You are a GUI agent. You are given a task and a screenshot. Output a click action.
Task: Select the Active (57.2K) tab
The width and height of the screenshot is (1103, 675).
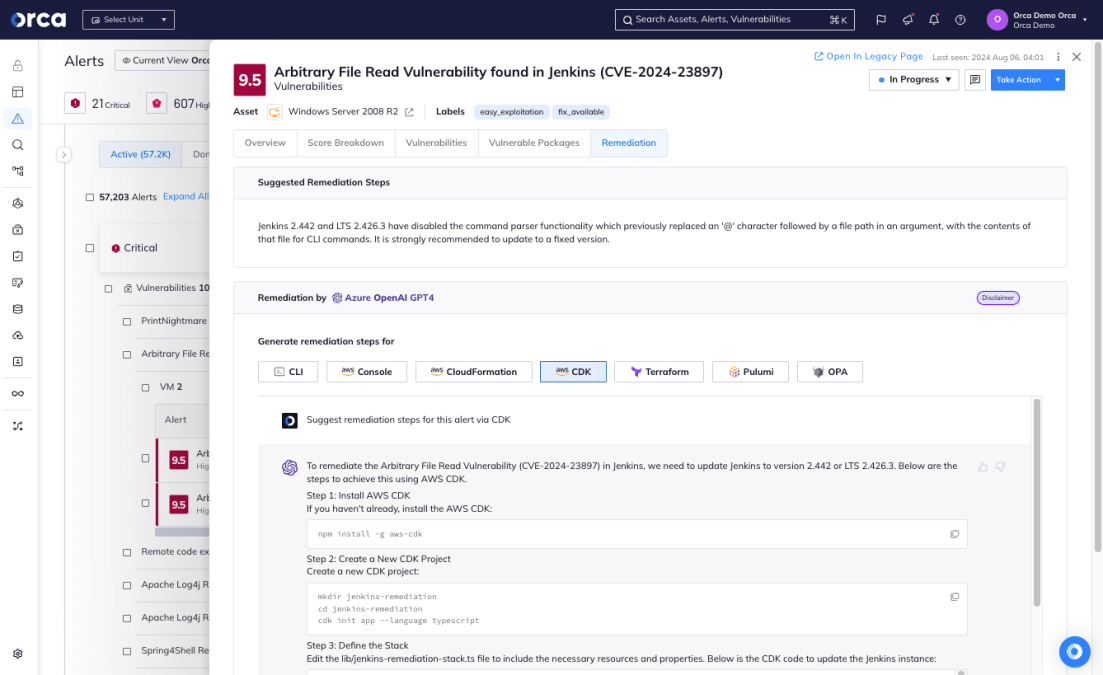141,154
